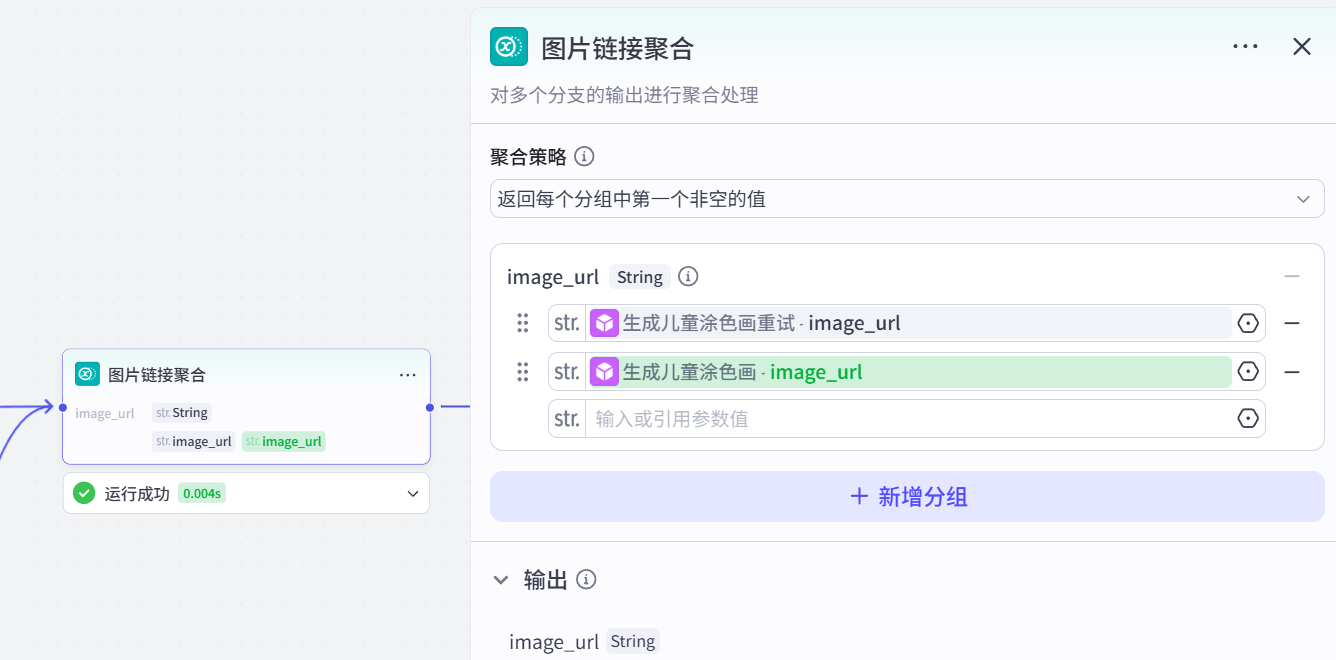Delete the 生成儿童涂色画 image_url reference
The height and width of the screenshot is (660, 1336).
[1292, 372]
